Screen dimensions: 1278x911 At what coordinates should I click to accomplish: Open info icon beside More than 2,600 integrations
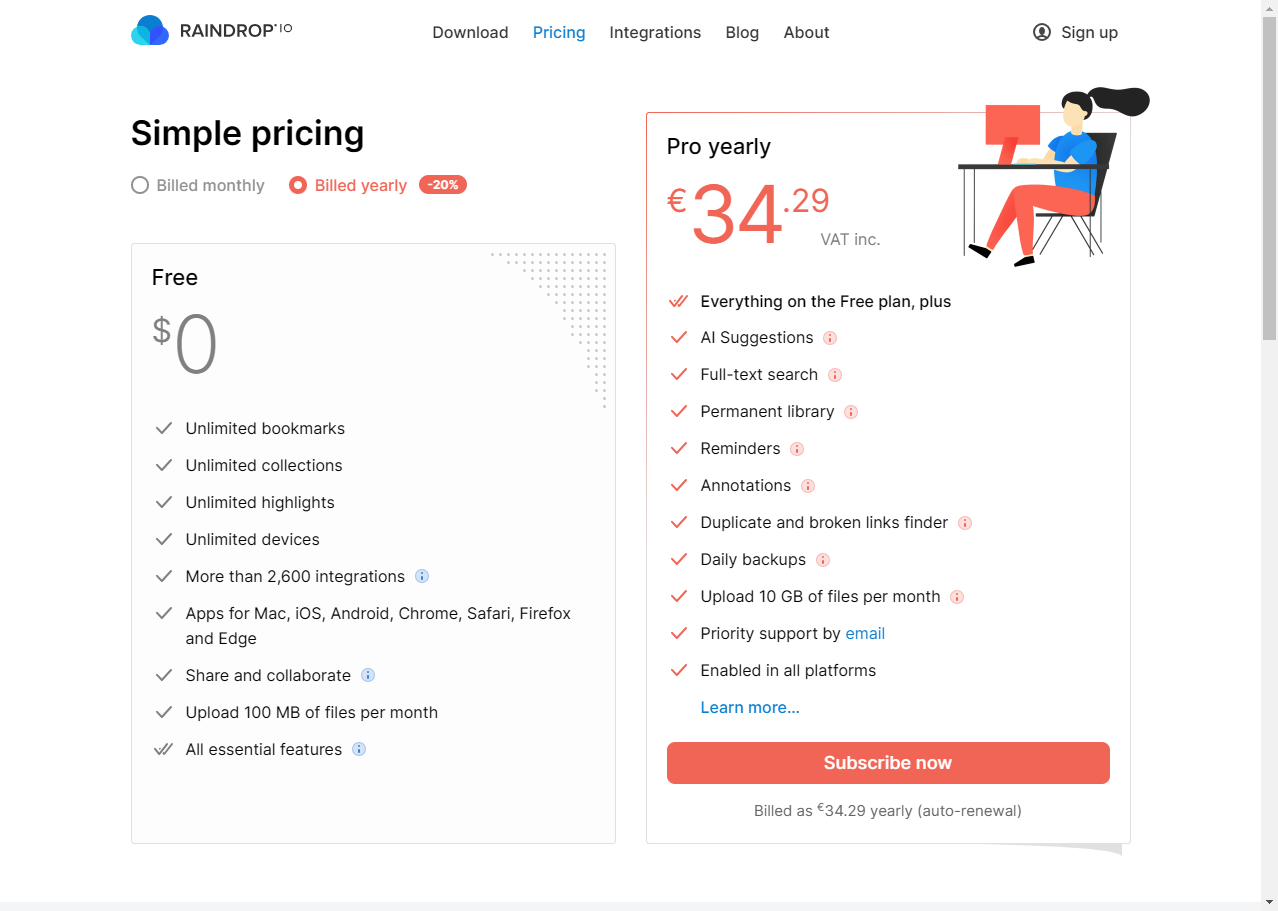422,576
